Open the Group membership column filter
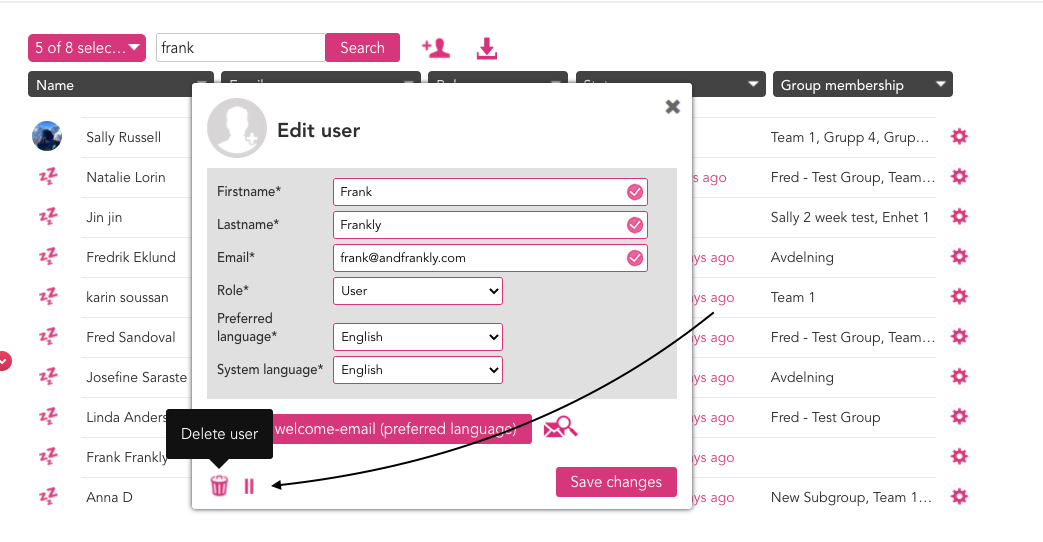The width and height of the screenshot is (1043, 542). click(x=863, y=84)
